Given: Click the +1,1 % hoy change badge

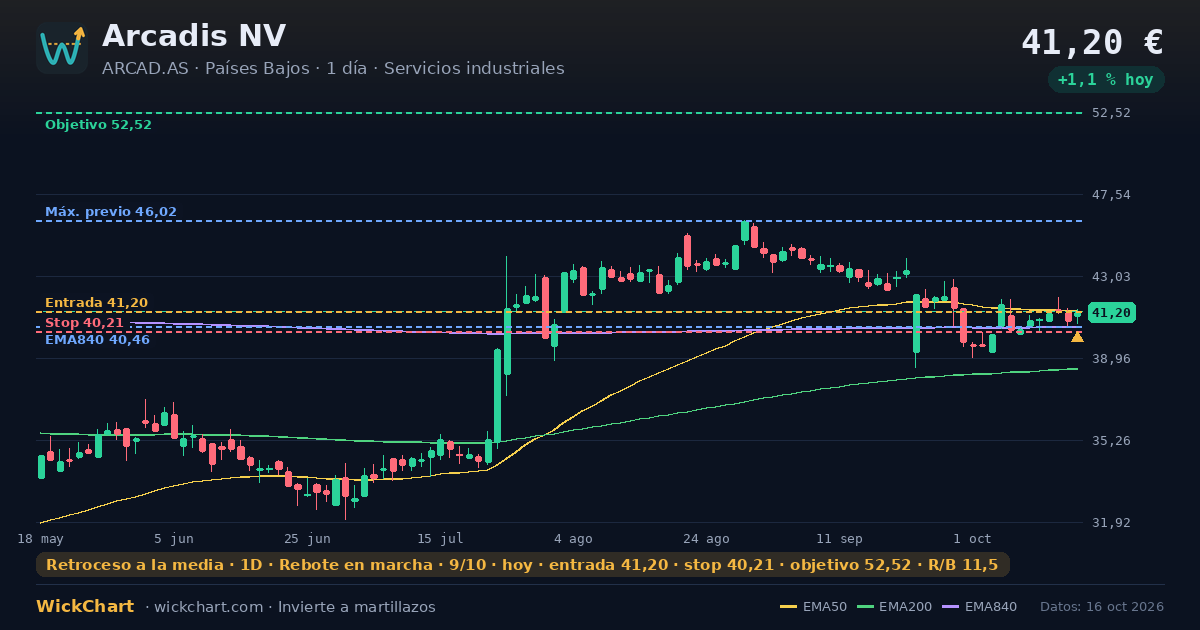Looking at the screenshot, I should click(1106, 79).
